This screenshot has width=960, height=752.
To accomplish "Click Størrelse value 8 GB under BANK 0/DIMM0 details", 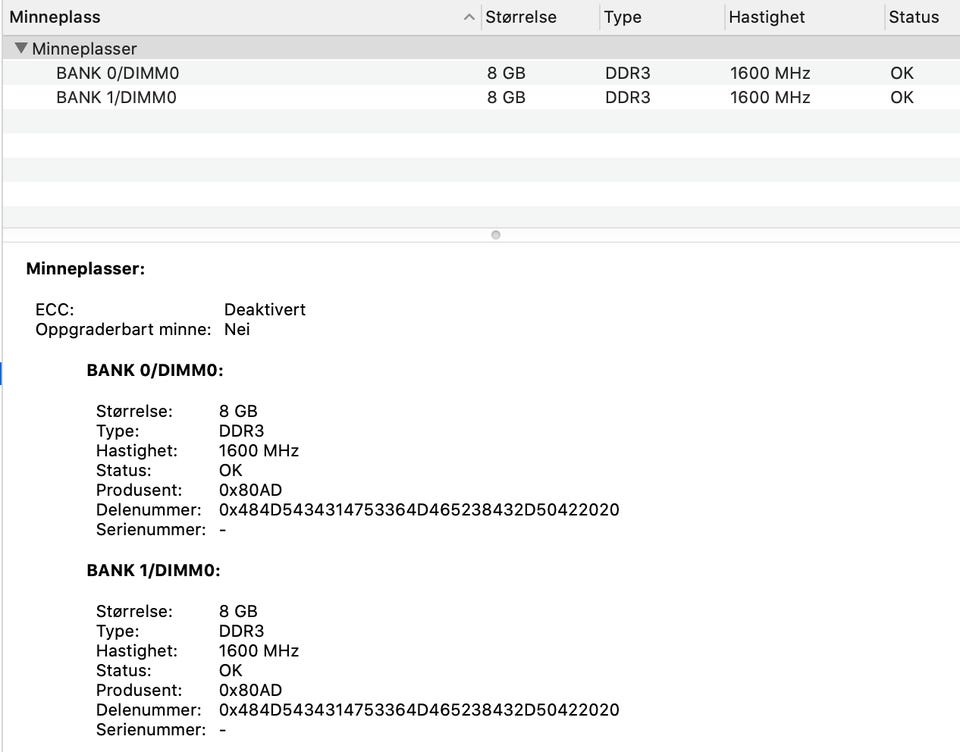I will [x=238, y=411].
